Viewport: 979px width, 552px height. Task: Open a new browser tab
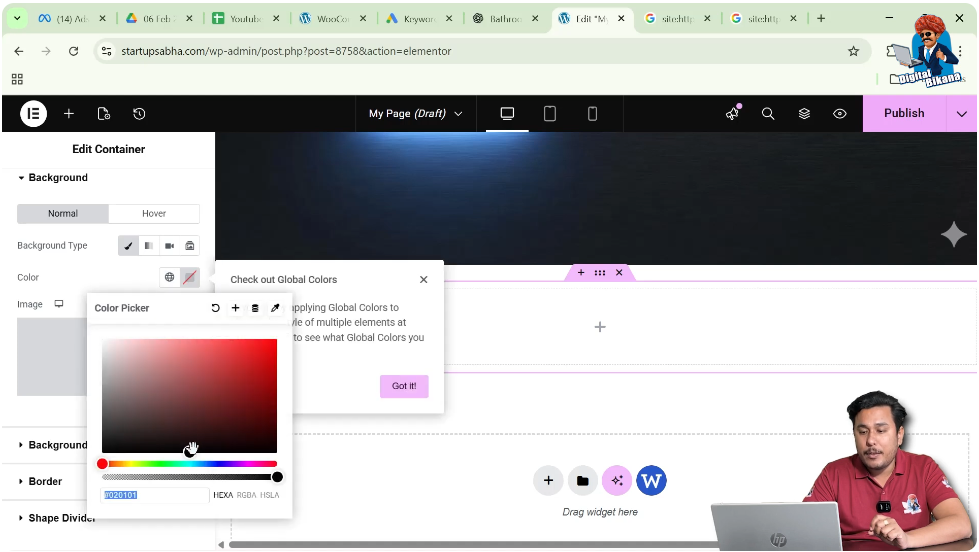point(821,18)
